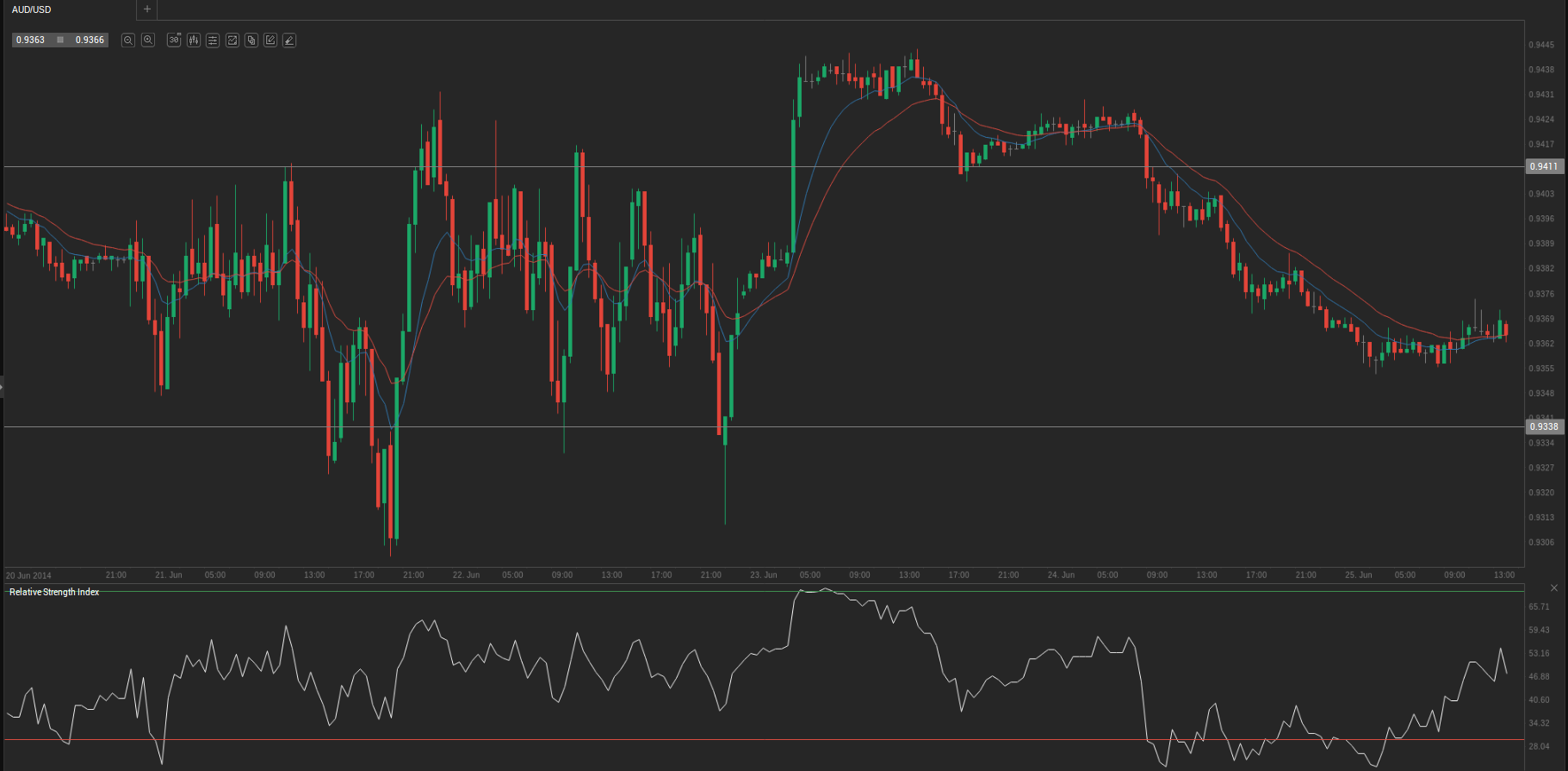Image resolution: width=1568 pixels, height=771 pixels.
Task: Click the 0.9363 bid price
Action: pyautogui.click(x=31, y=40)
